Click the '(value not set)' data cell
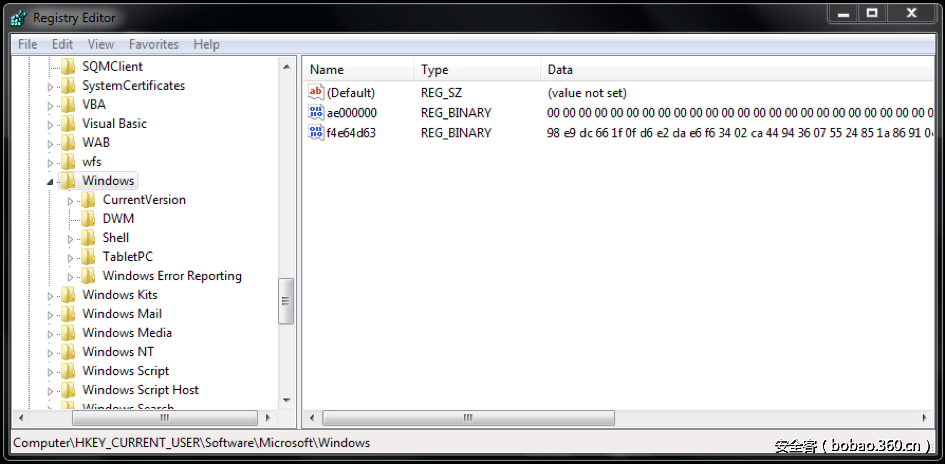 click(x=587, y=93)
